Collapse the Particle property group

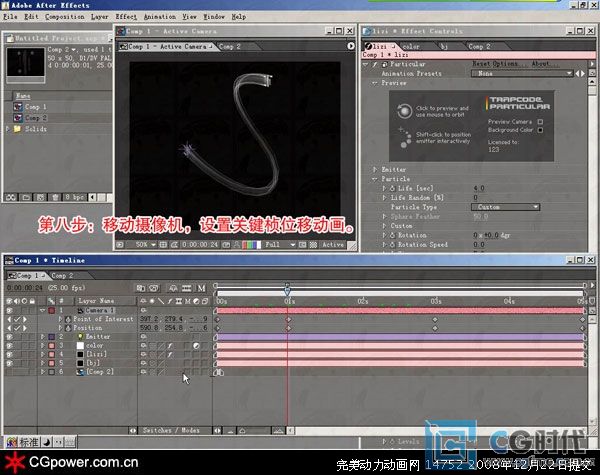pos(375,179)
